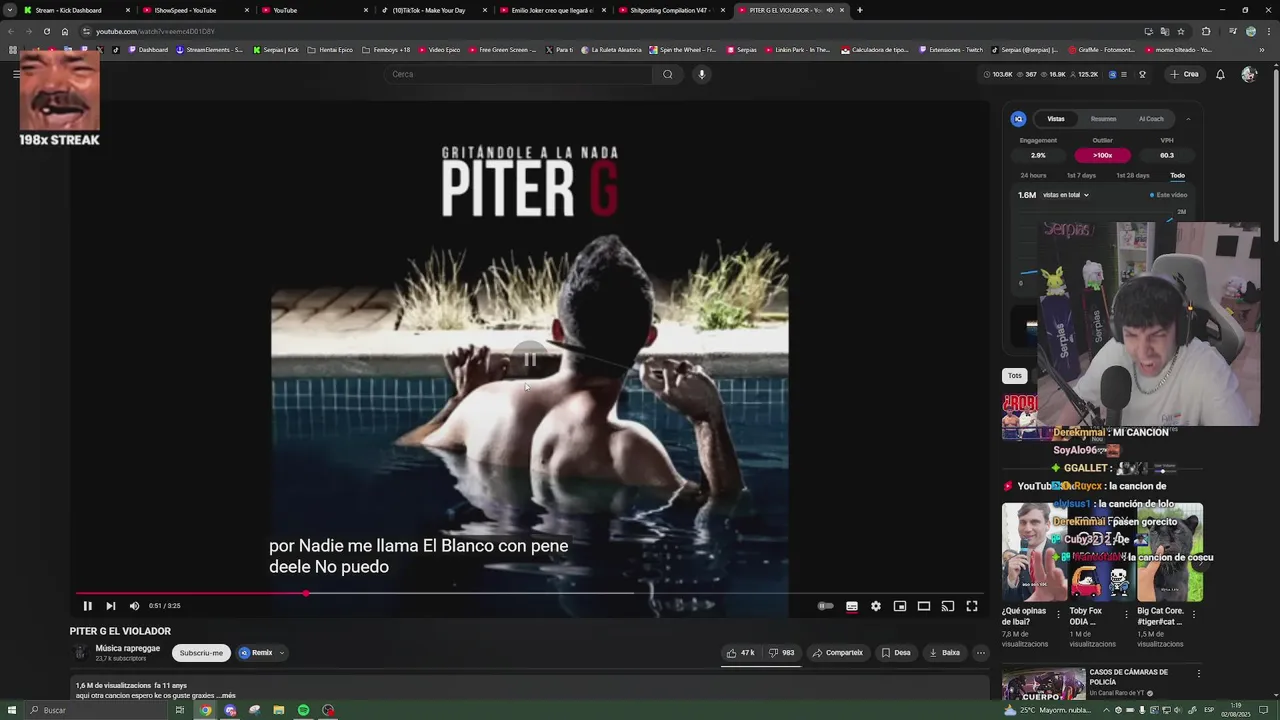The width and height of the screenshot is (1280, 720).
Task: Click into the YouTube search field
Action: click(x=518, y=74)
